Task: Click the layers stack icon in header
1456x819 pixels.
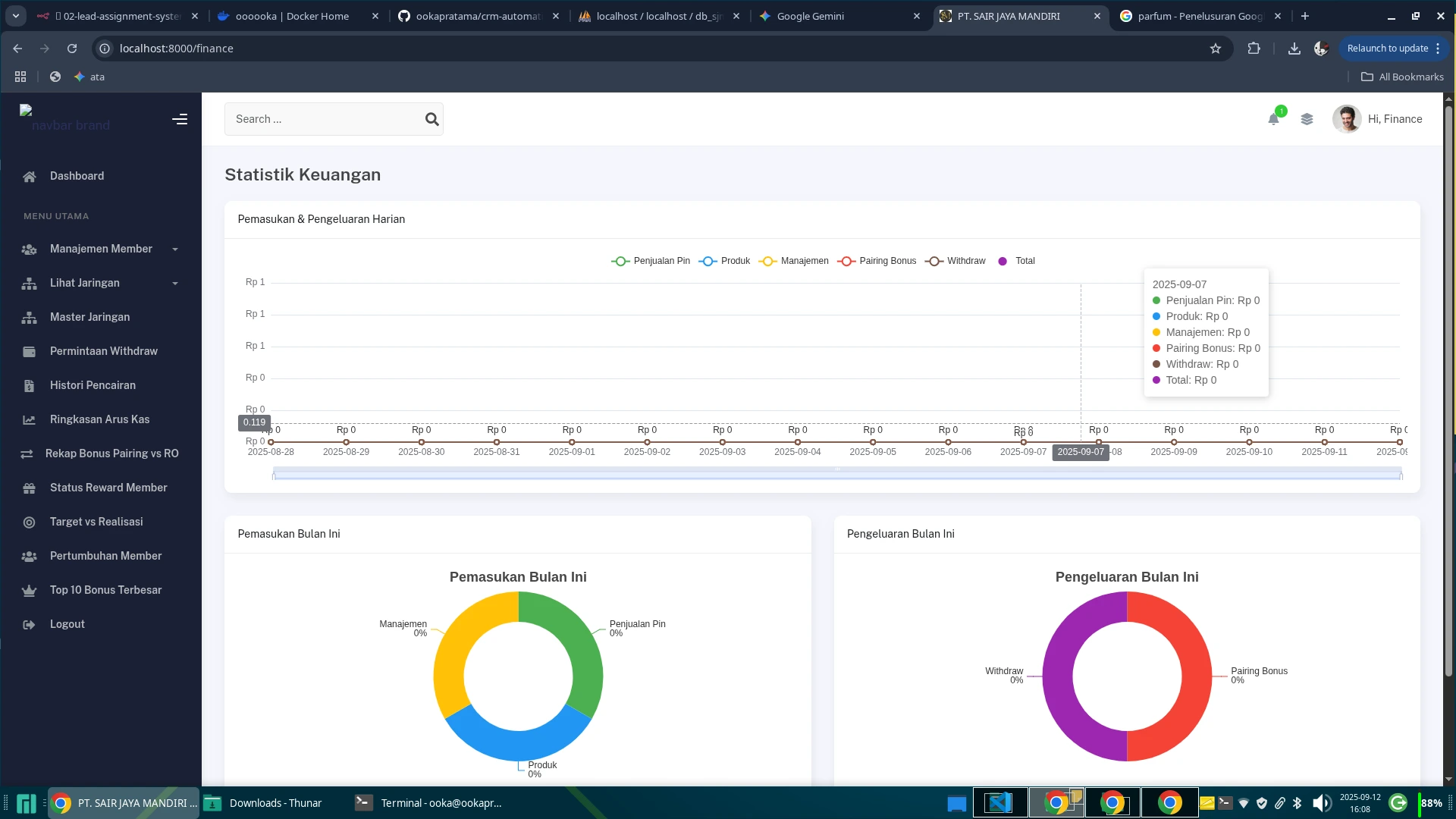Action: pos(1307,119)
